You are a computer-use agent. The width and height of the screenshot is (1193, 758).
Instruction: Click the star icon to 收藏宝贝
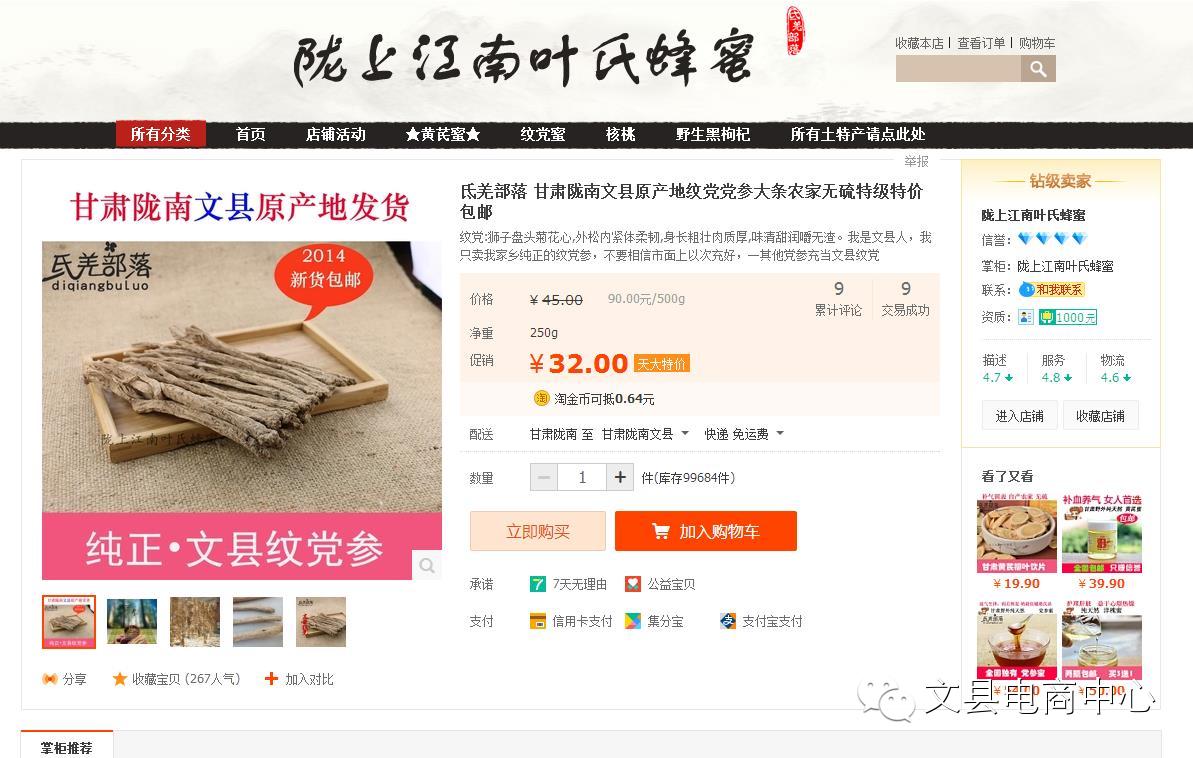pyautogui.click(x=119, y=679)
